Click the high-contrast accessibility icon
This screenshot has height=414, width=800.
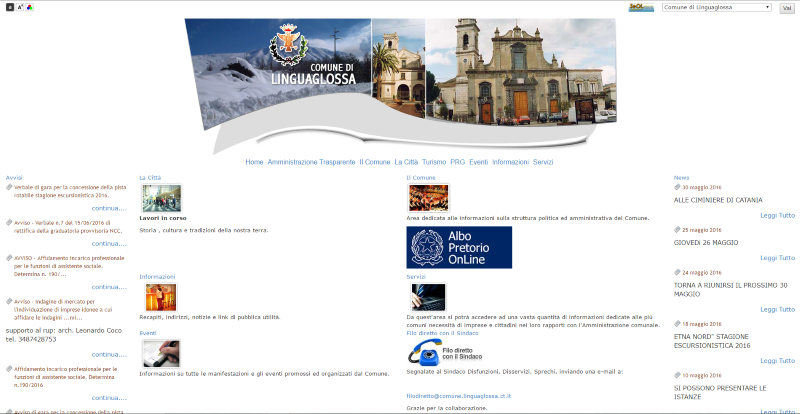[10, 7]
